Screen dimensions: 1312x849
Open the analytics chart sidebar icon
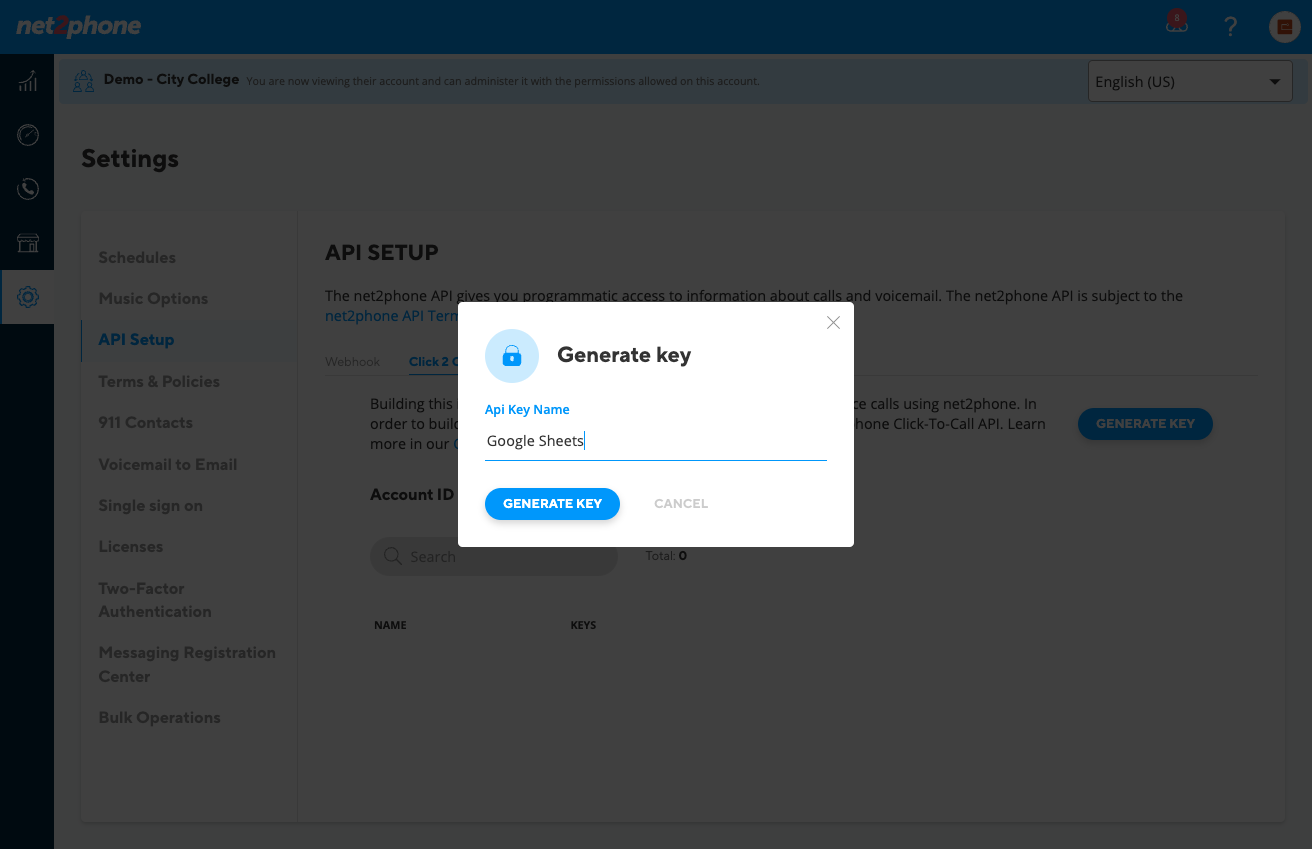click(28, 81)
